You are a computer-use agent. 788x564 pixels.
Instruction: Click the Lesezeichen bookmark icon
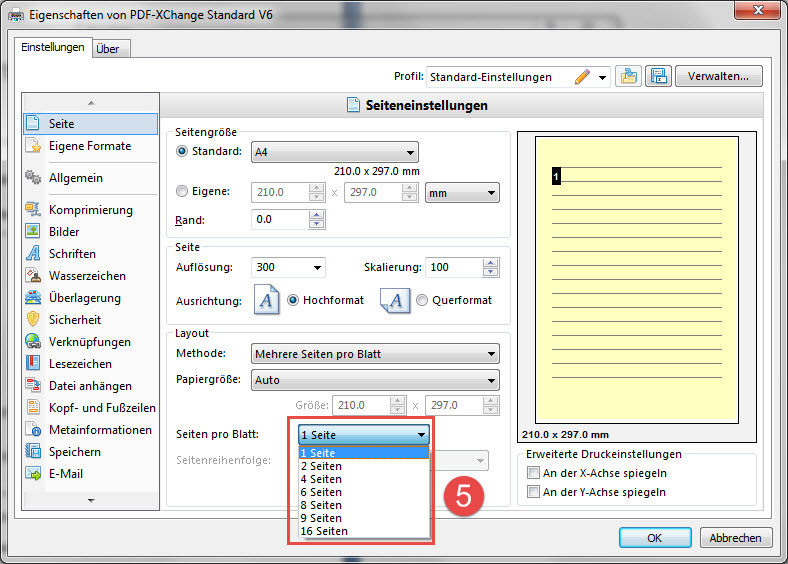[33, 363]
